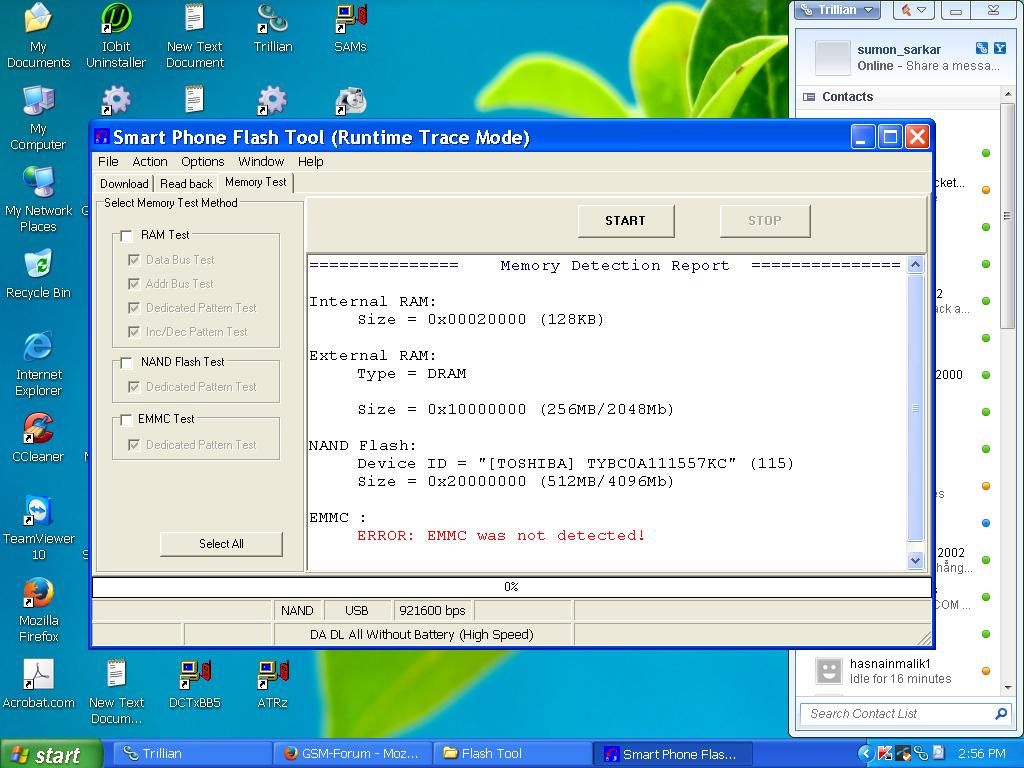
Task: Click the START button
Action: (626, 221)
